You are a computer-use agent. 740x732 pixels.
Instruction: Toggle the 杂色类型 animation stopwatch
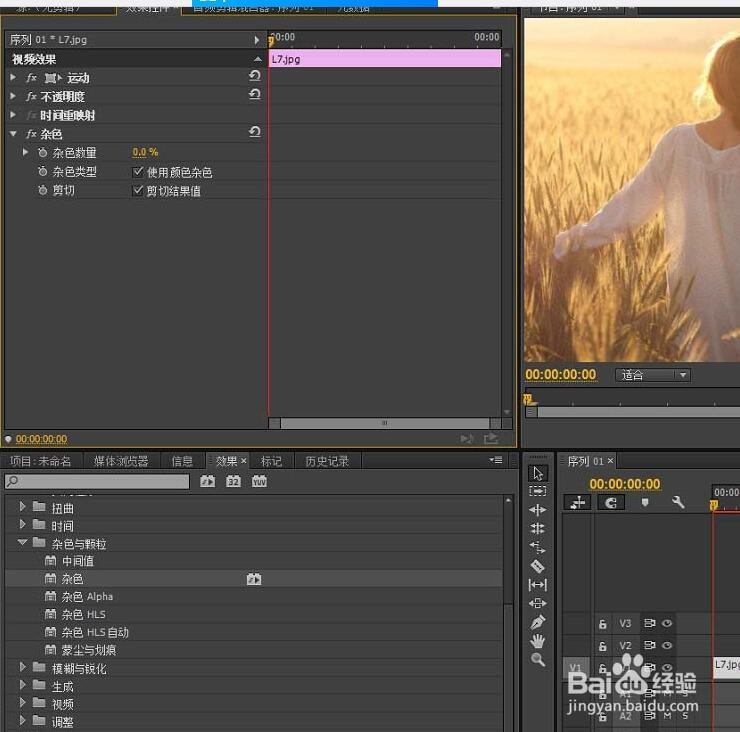pos(42,171)
